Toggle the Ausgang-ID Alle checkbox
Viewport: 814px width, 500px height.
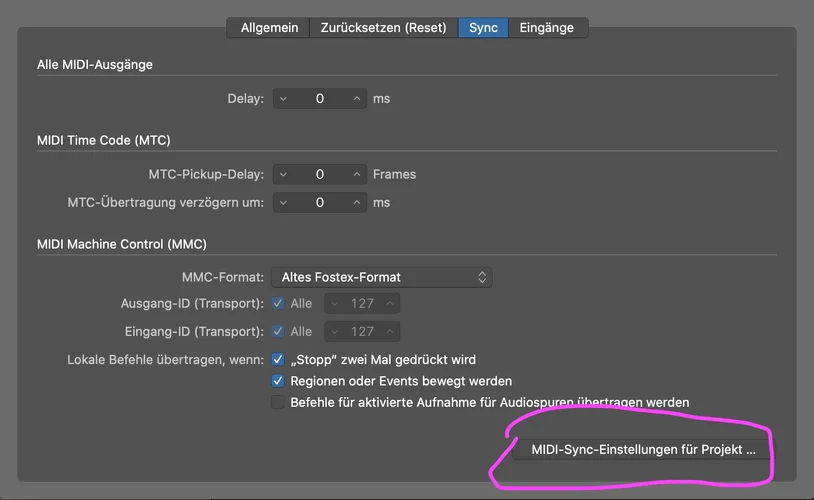pyautogui.click(x=279, y=303)
